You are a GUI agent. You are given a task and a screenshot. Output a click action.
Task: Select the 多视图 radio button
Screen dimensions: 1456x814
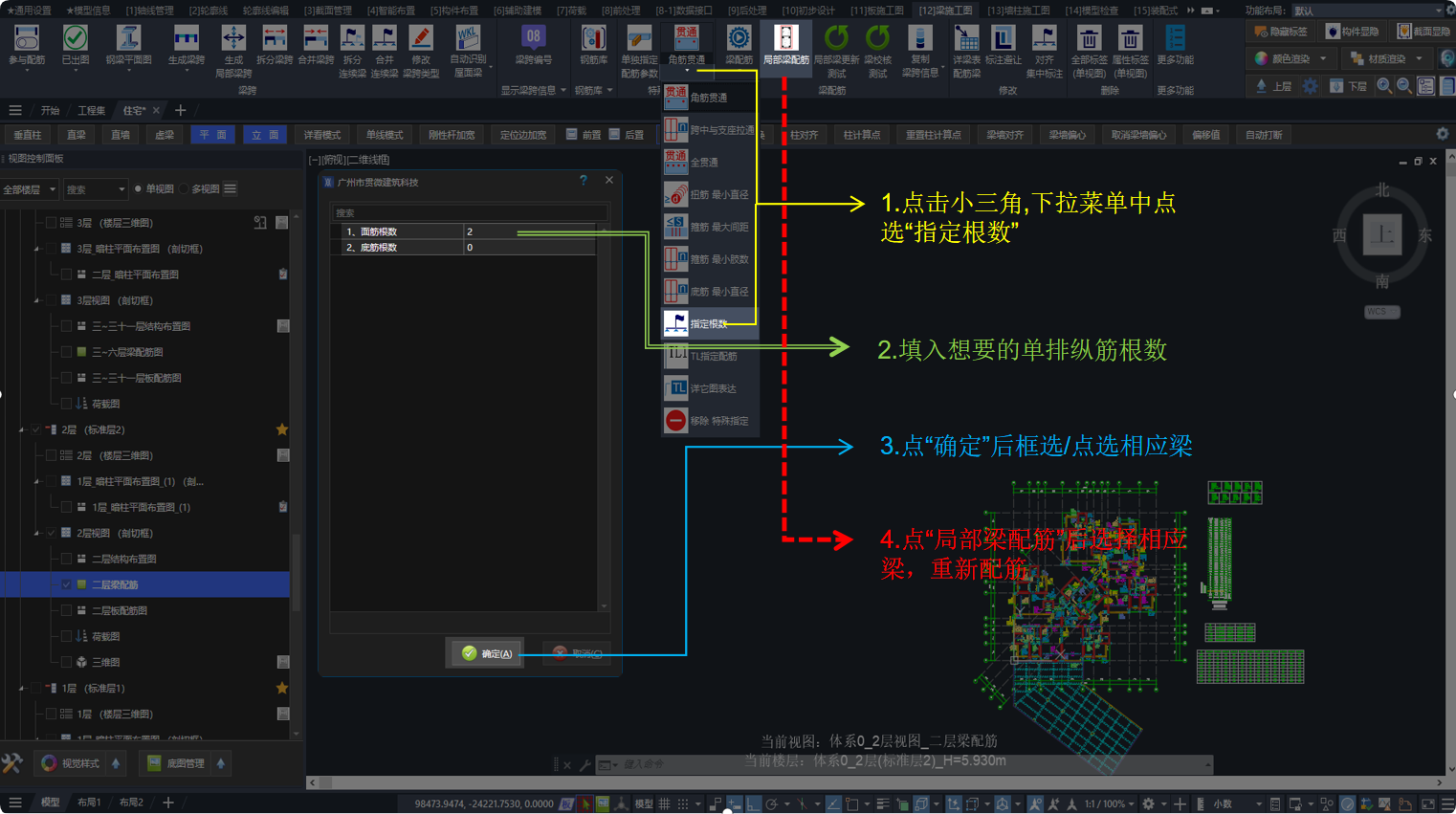click(186, 189)
